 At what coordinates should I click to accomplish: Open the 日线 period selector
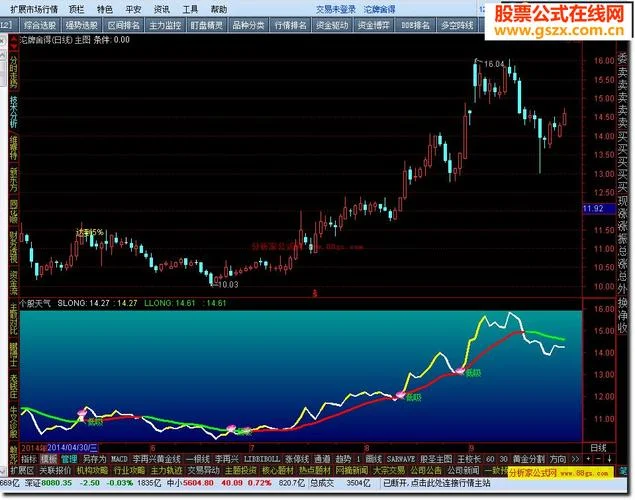pyautogui.click(x=599, y=448)
